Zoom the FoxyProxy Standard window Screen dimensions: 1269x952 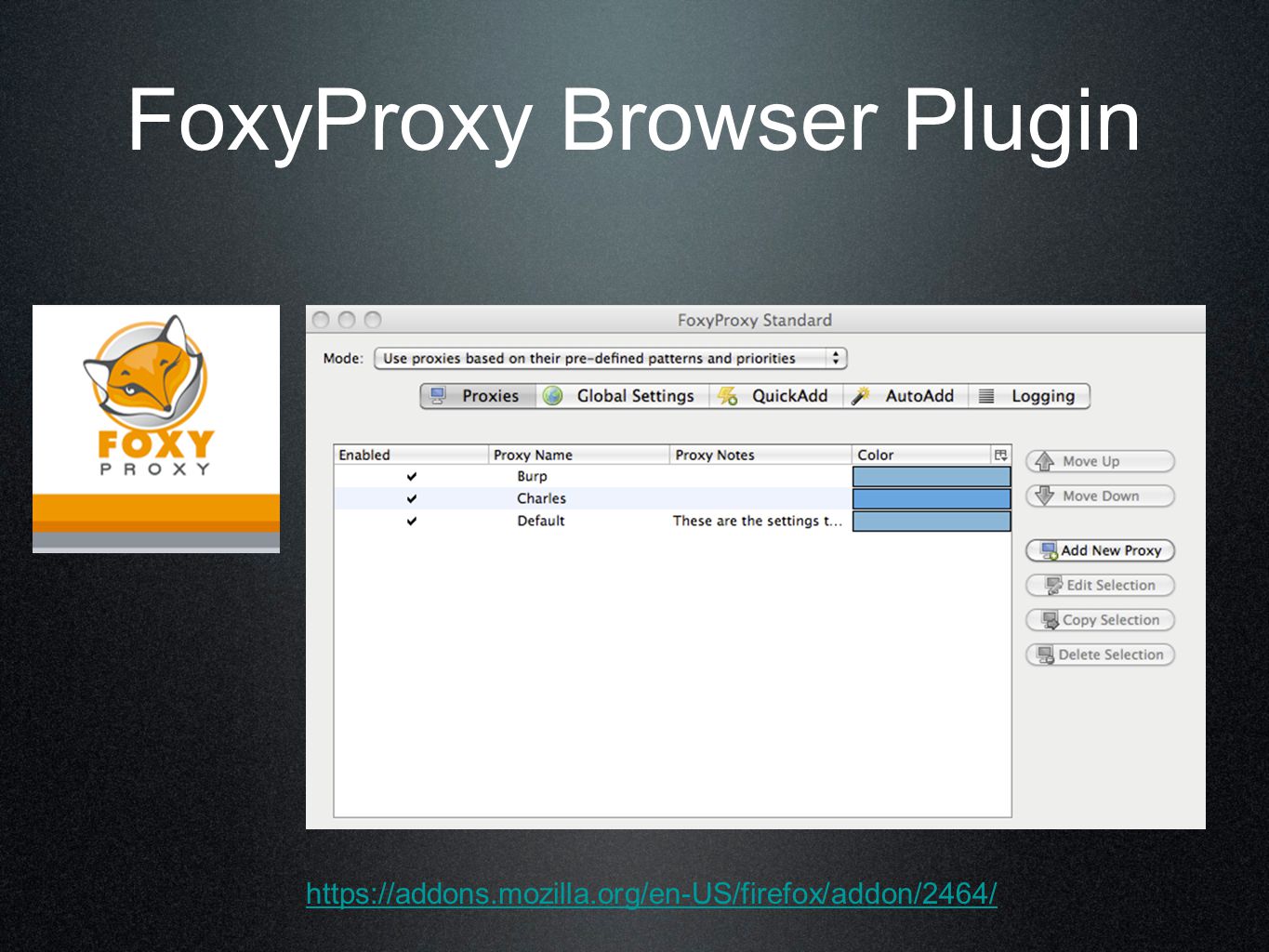pyautogui.click(x=373, y=320)
